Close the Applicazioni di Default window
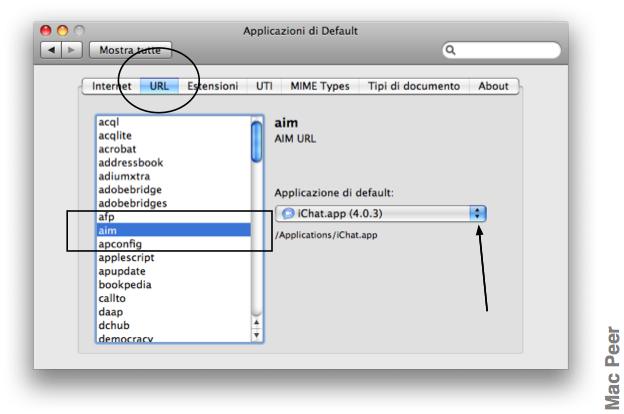This screenshot has width=624, height=414. 46,31
